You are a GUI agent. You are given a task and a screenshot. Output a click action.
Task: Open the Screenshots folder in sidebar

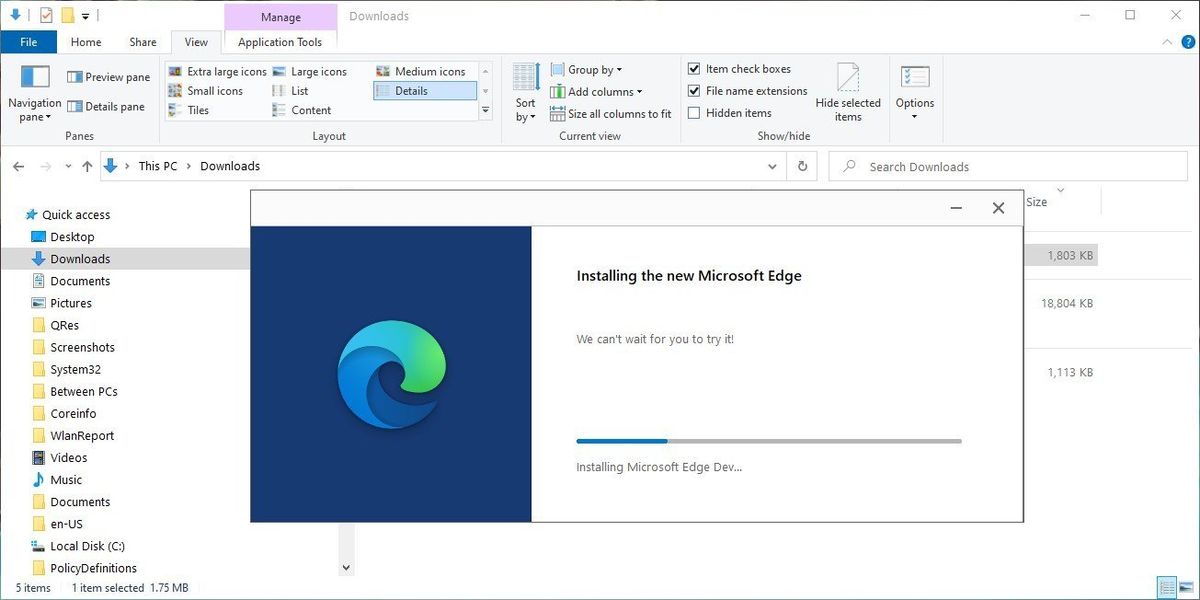(x=82, y=347)
